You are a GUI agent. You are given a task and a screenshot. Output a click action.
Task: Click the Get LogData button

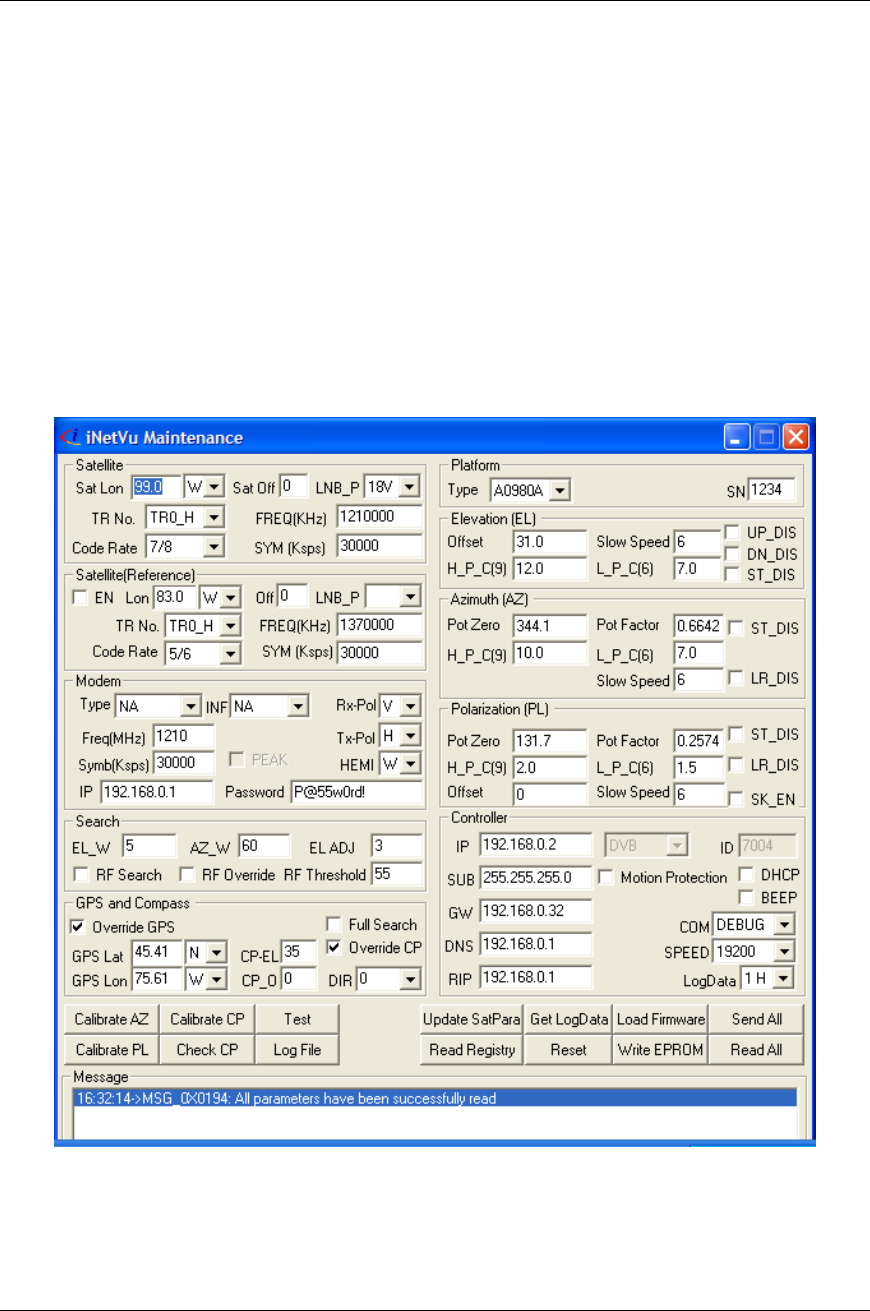[568, 1020]
